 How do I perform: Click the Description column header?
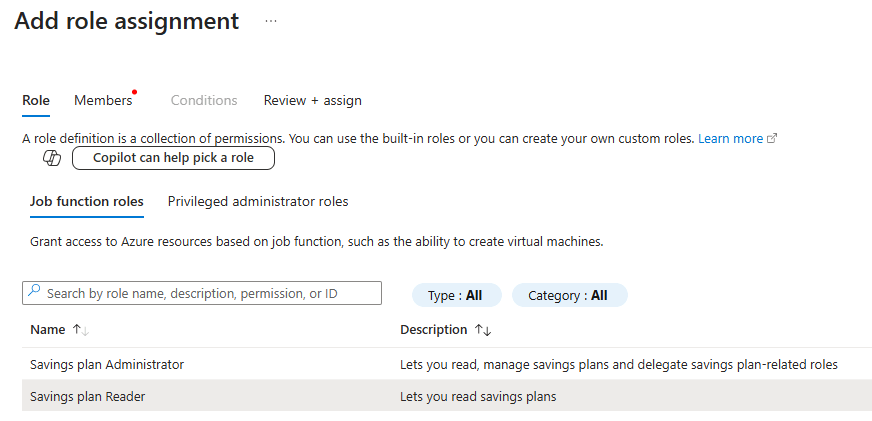pos(433,330)
